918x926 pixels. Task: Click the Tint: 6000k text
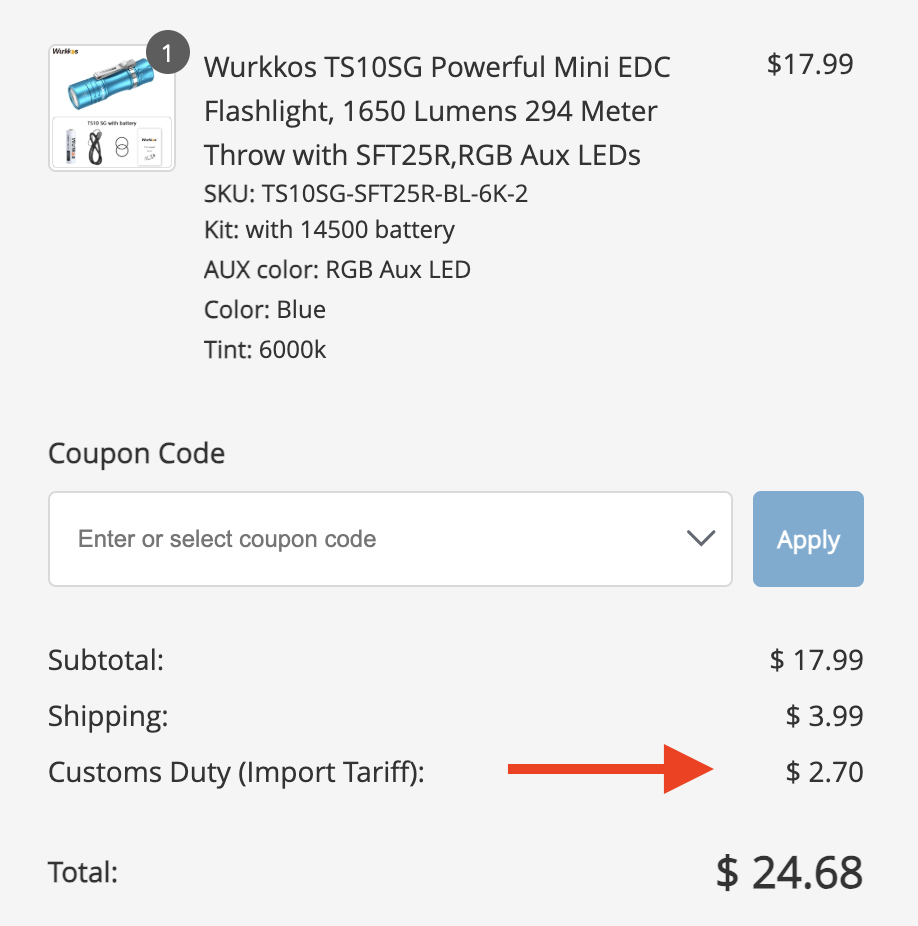pos(265,350)
